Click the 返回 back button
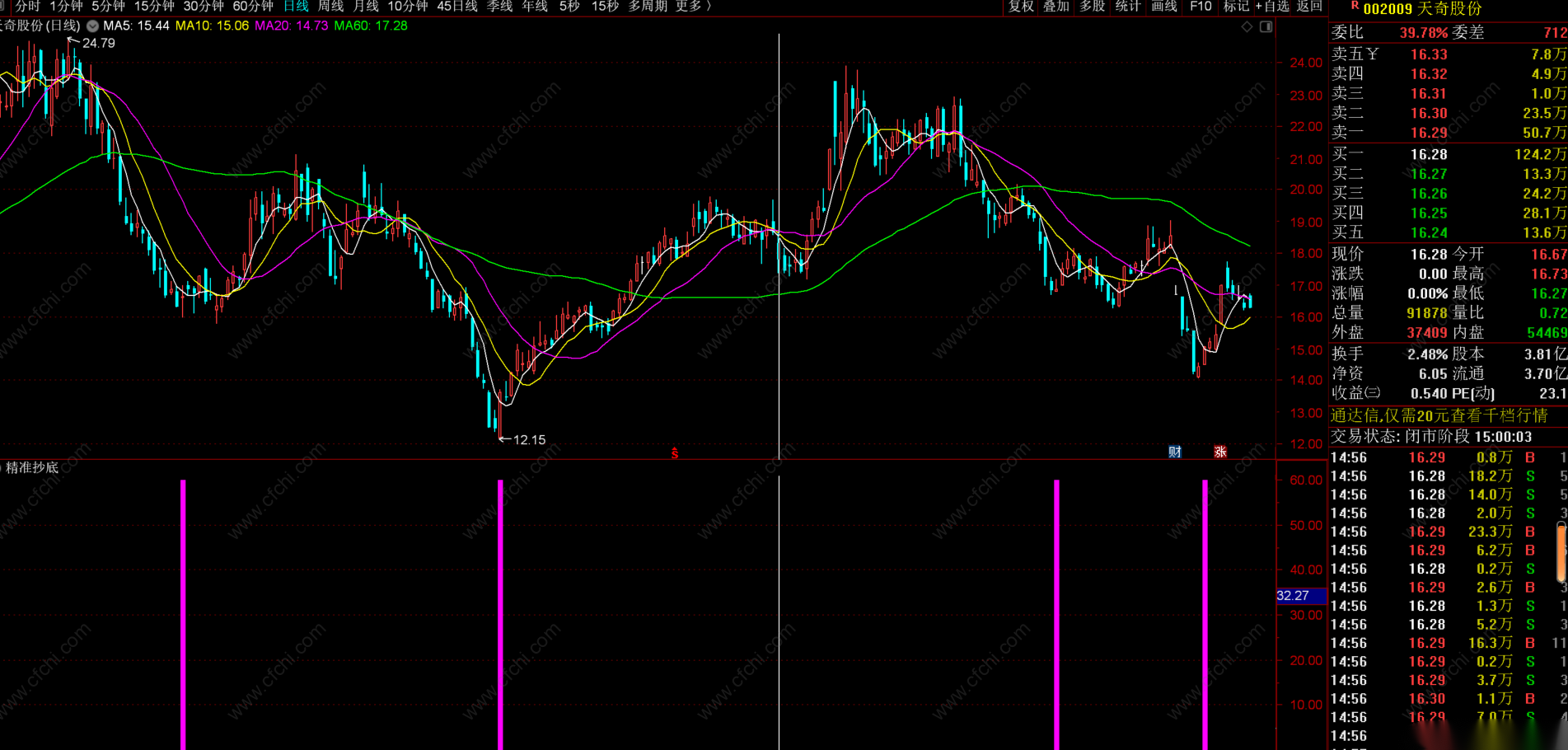This screenshot has width=1568, height=750. (x=1309, y=7)
